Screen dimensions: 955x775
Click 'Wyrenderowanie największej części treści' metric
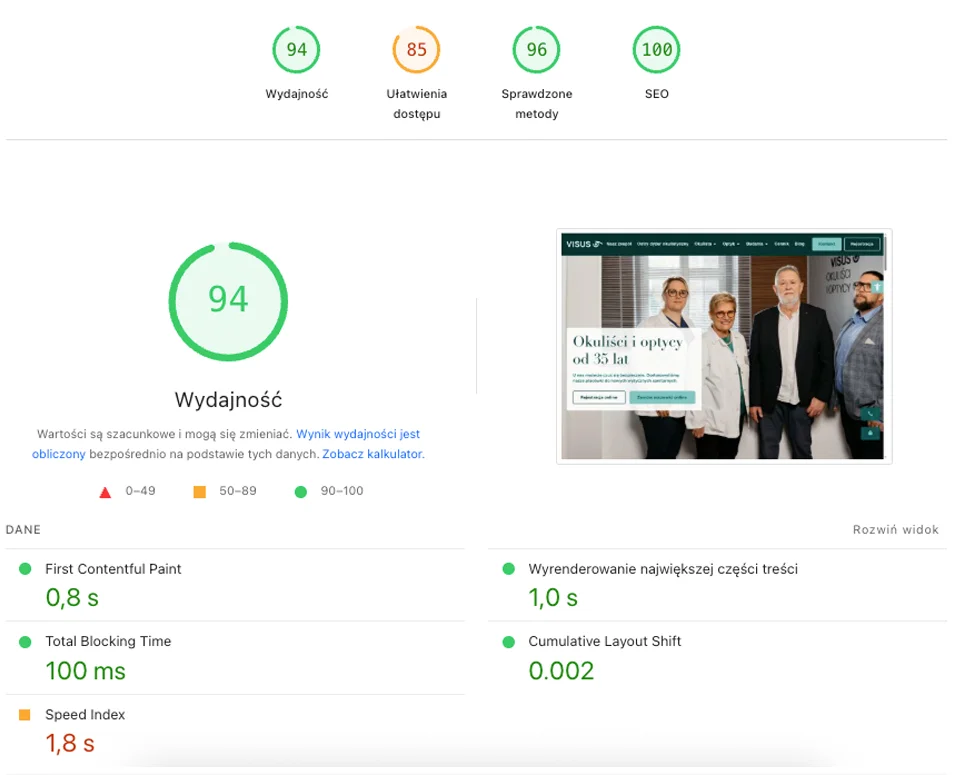662,569
